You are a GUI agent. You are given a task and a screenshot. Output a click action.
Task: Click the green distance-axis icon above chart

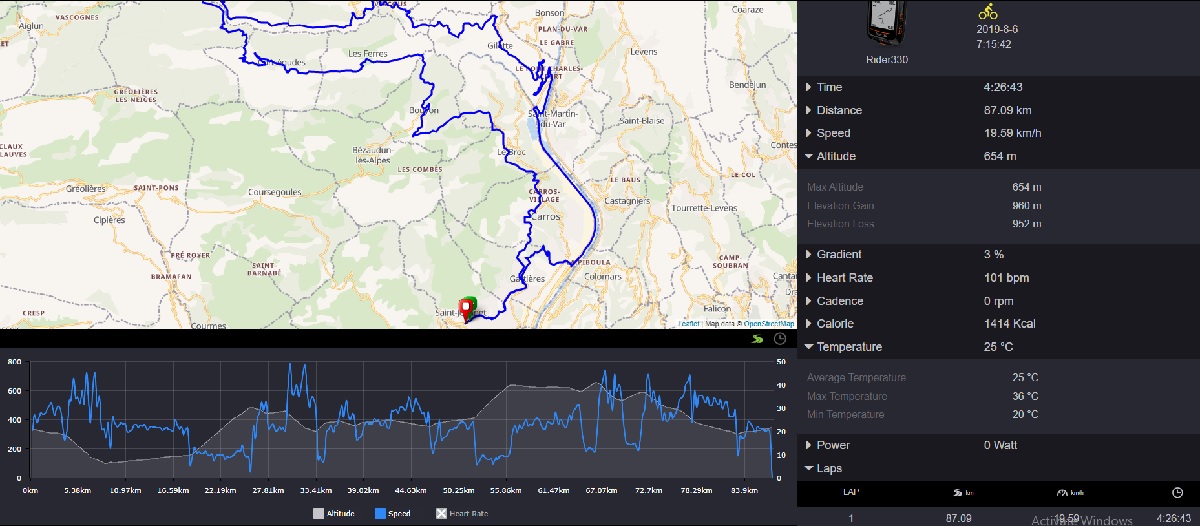tap(759, 340)
